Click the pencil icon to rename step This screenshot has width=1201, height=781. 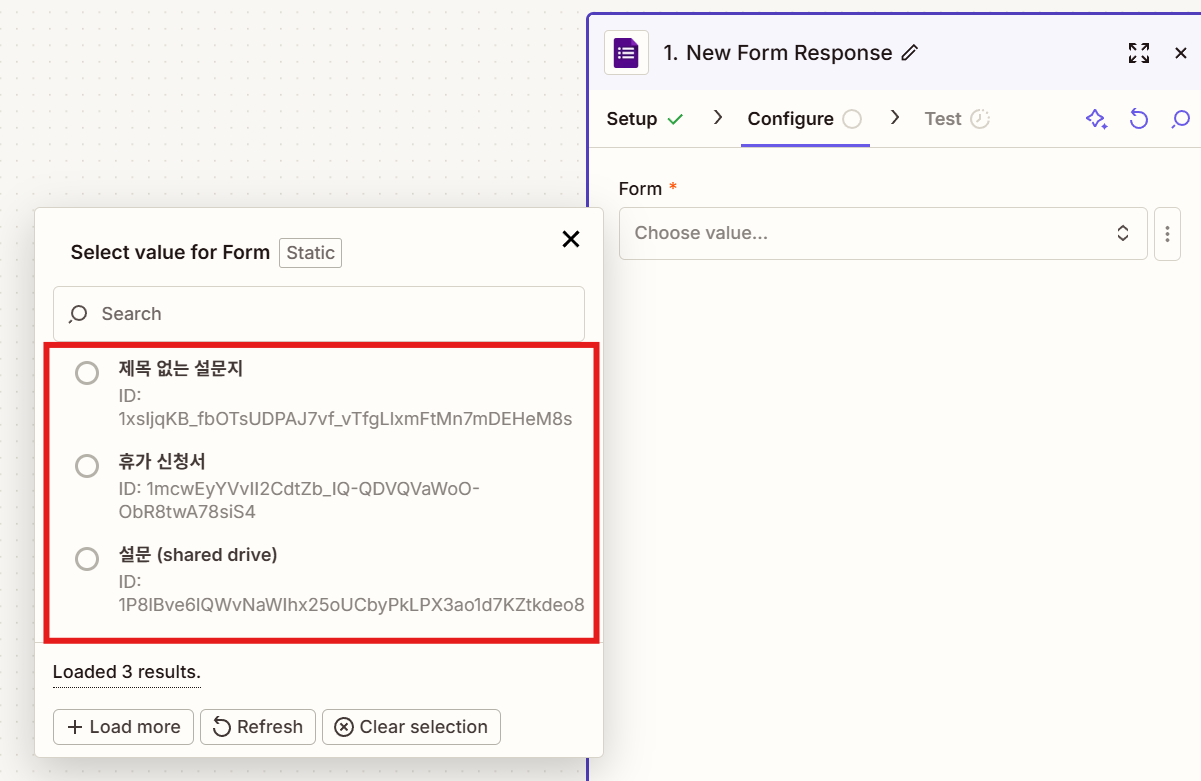909,53
